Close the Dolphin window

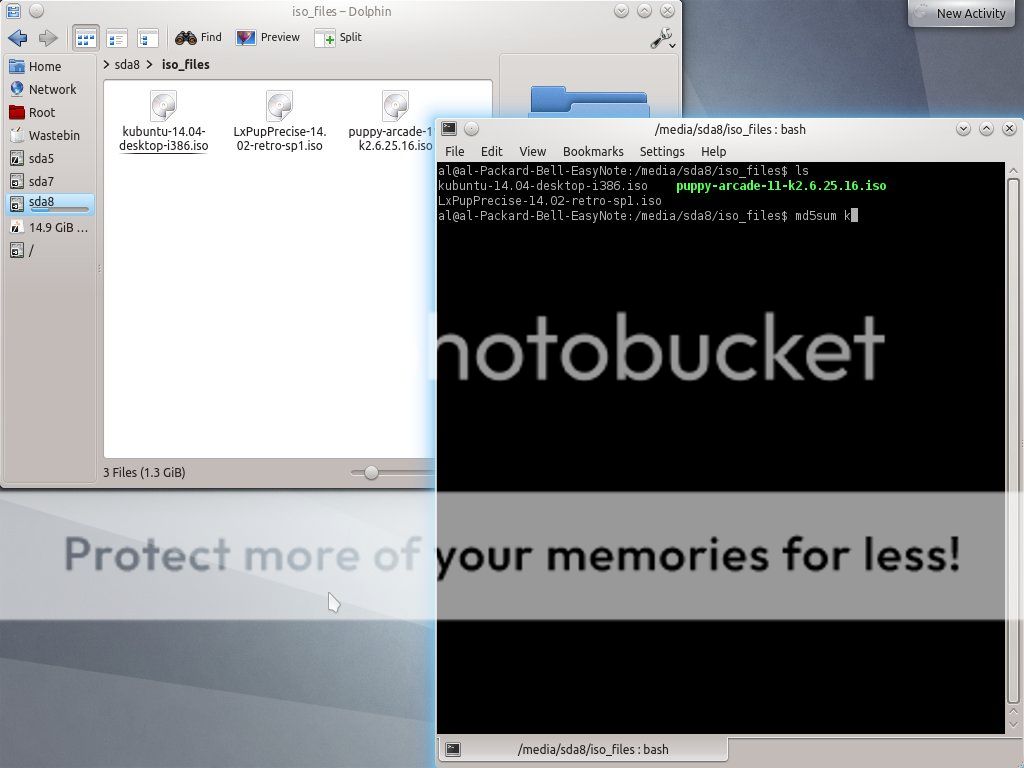(667, 10)
